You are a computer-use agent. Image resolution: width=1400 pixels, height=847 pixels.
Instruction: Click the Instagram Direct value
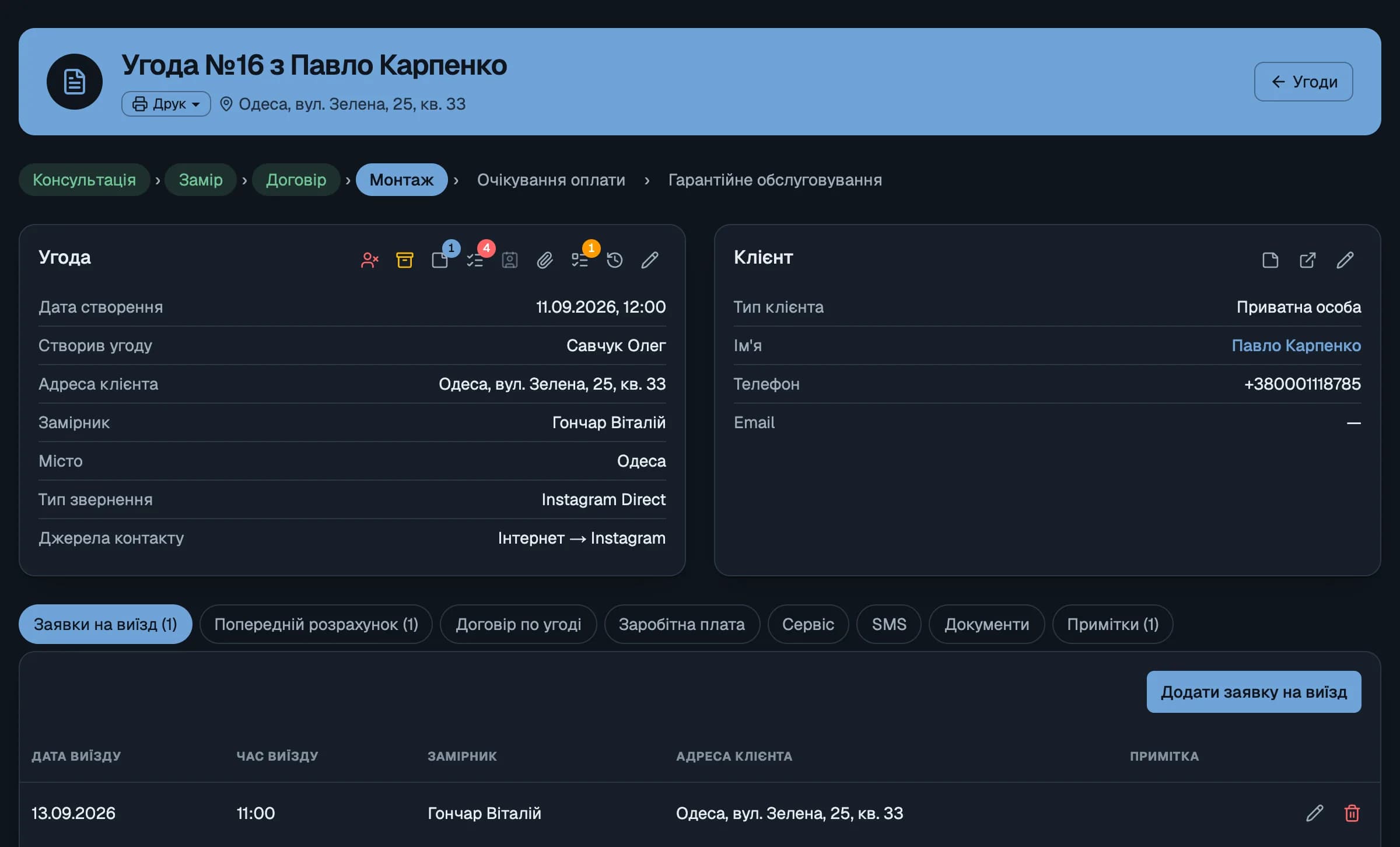pyautogui.click(x=604, y=499)
